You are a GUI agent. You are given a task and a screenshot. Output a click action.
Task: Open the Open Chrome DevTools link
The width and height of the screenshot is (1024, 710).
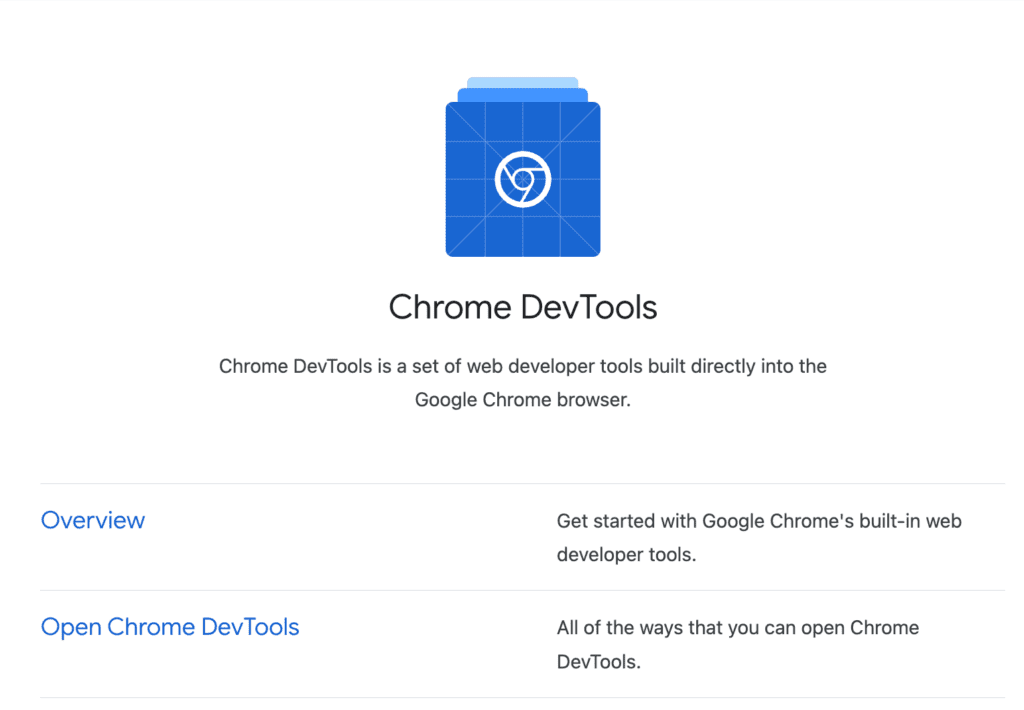[170, 627]
